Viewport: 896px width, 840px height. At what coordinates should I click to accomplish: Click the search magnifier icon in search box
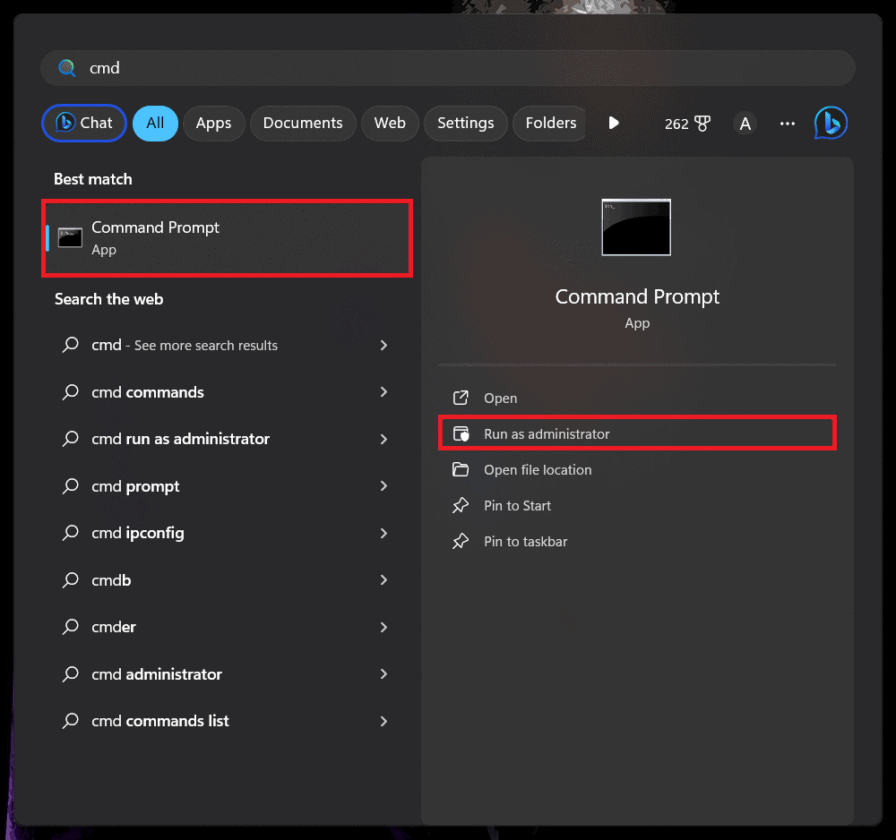[x=66, y=67]
